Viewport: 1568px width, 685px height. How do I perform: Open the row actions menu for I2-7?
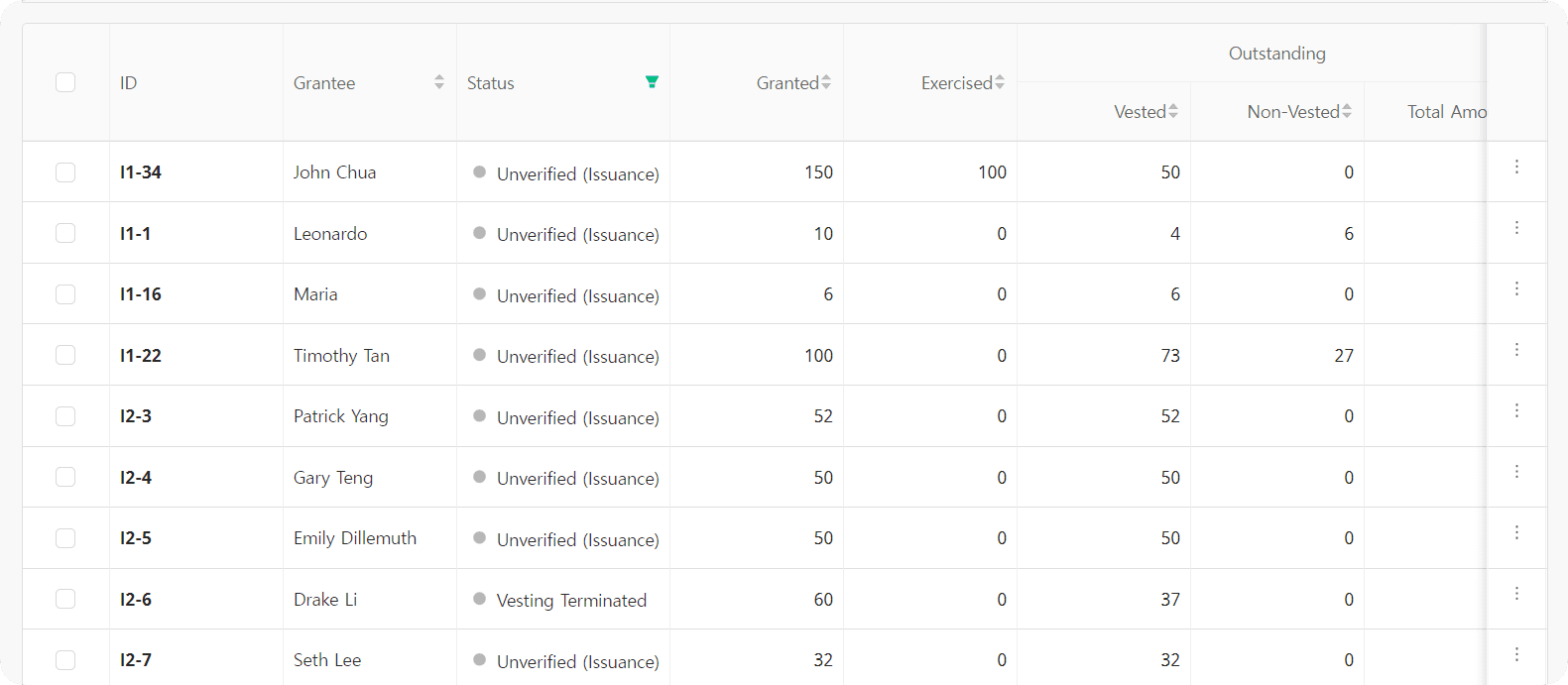click(x=1516, y=654)
